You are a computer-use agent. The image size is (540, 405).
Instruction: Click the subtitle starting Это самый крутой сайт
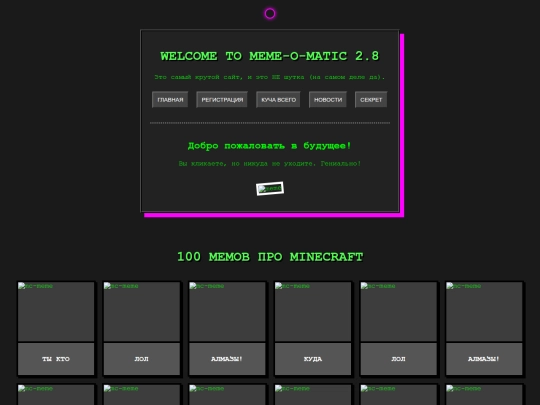pos(270,77)
